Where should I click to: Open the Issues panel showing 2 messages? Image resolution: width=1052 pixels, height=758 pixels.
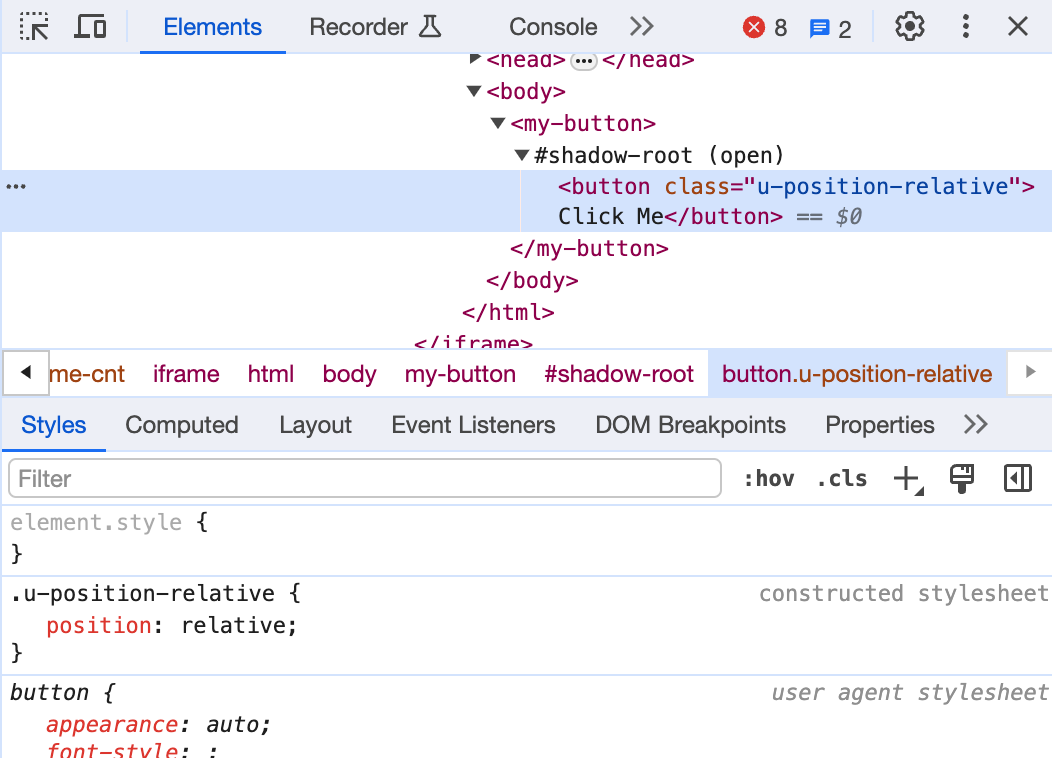pos(830,27)
